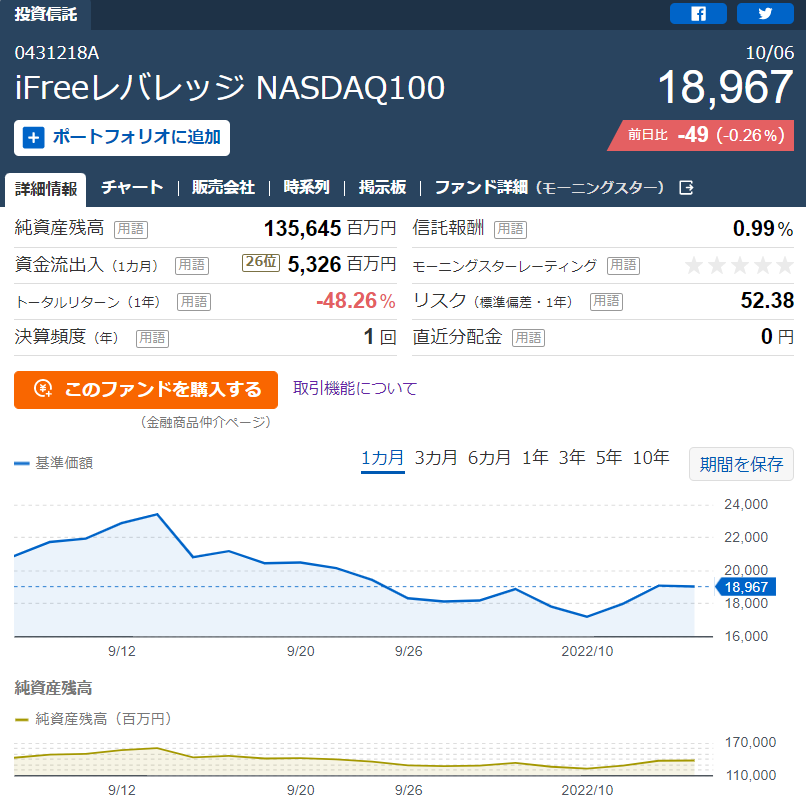Click the 18,967 price marker on the chart
Viewport: 806px width, 805px height.
tap(746, 587)
